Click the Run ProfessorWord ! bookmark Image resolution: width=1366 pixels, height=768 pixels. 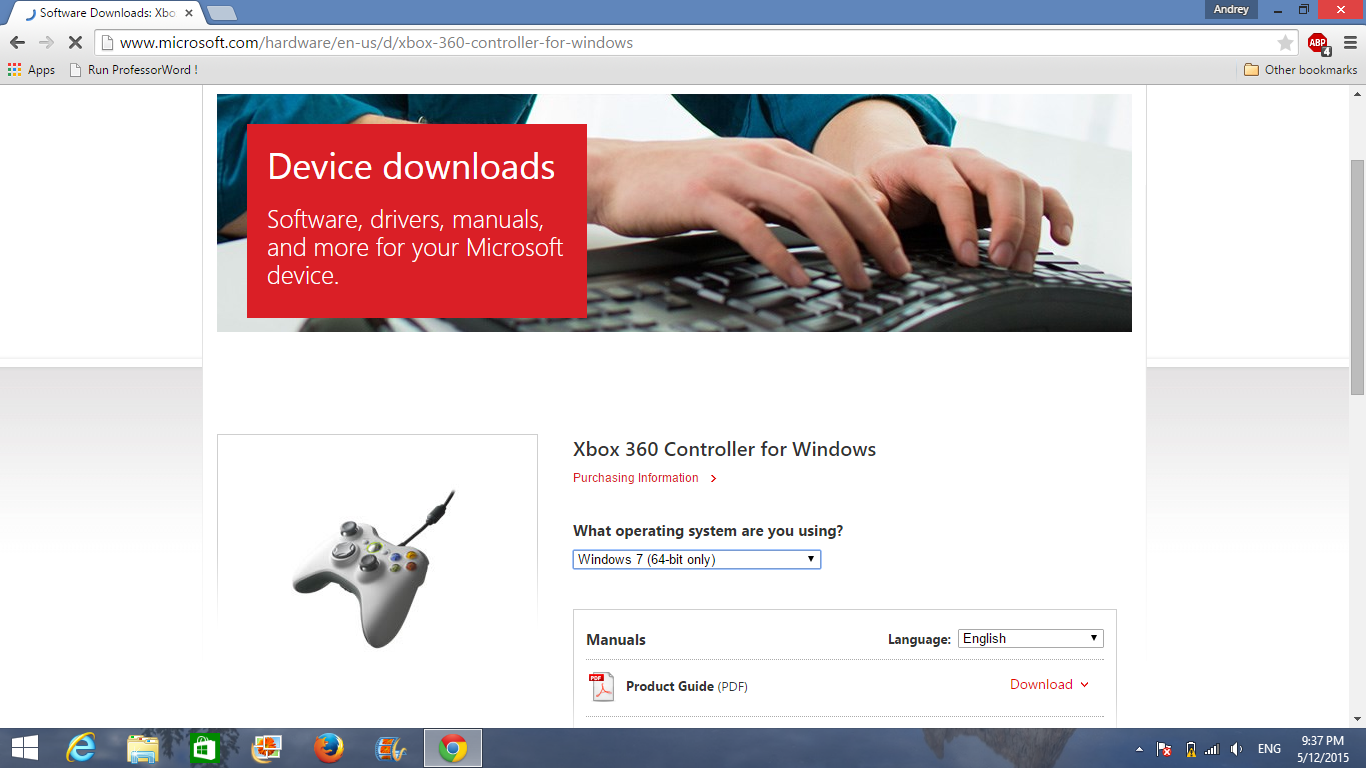click(133, 70)
